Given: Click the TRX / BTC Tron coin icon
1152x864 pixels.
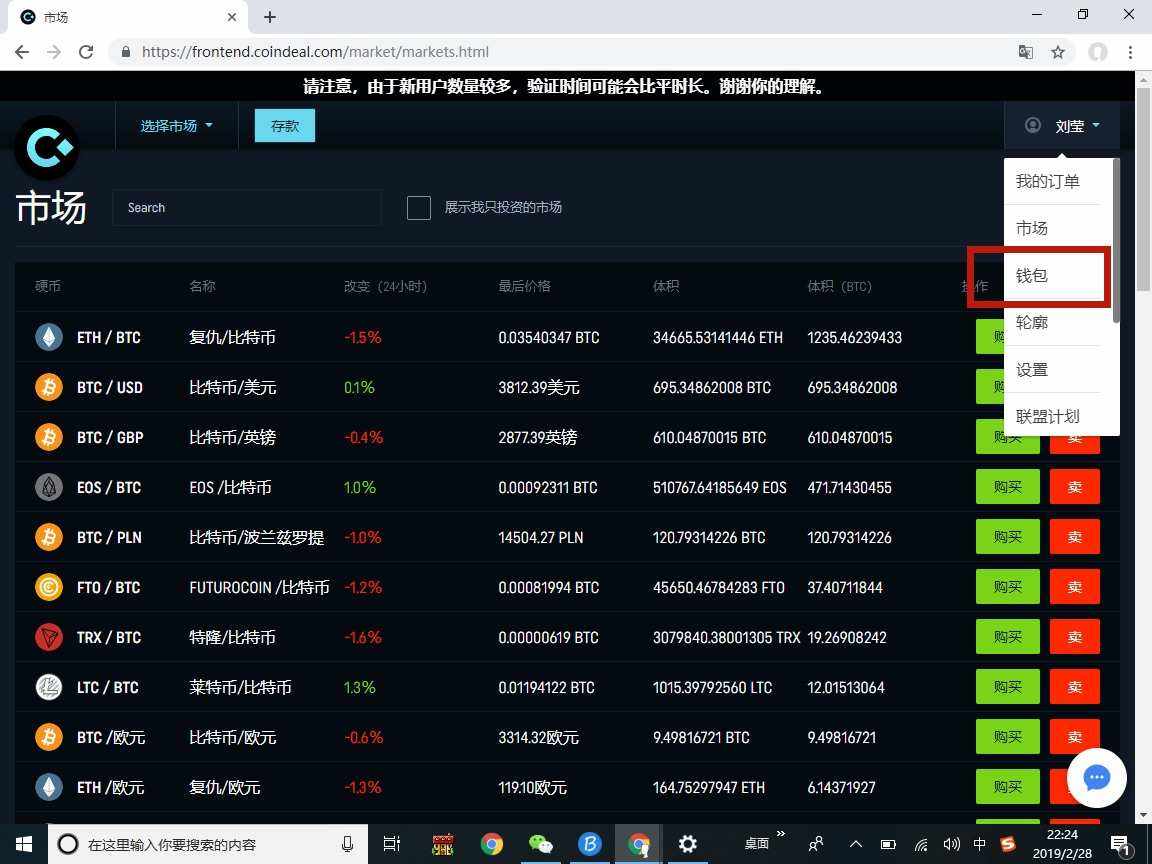Looking at the screenshot, I should pos(49,637).
